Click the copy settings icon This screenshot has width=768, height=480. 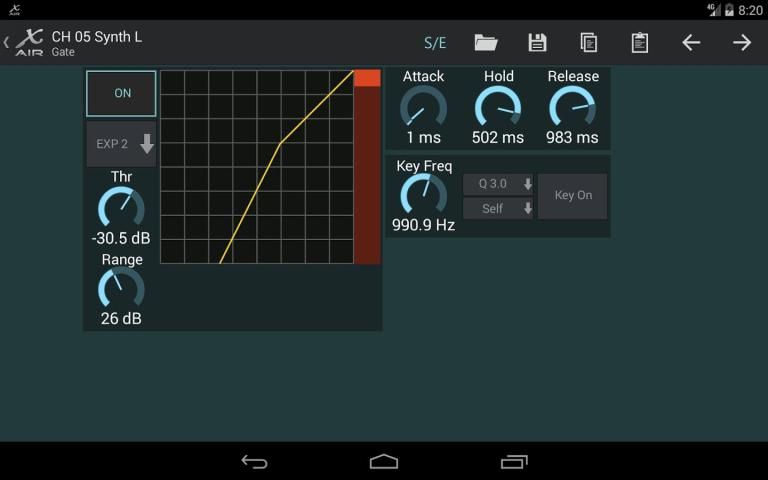[589, 42]
